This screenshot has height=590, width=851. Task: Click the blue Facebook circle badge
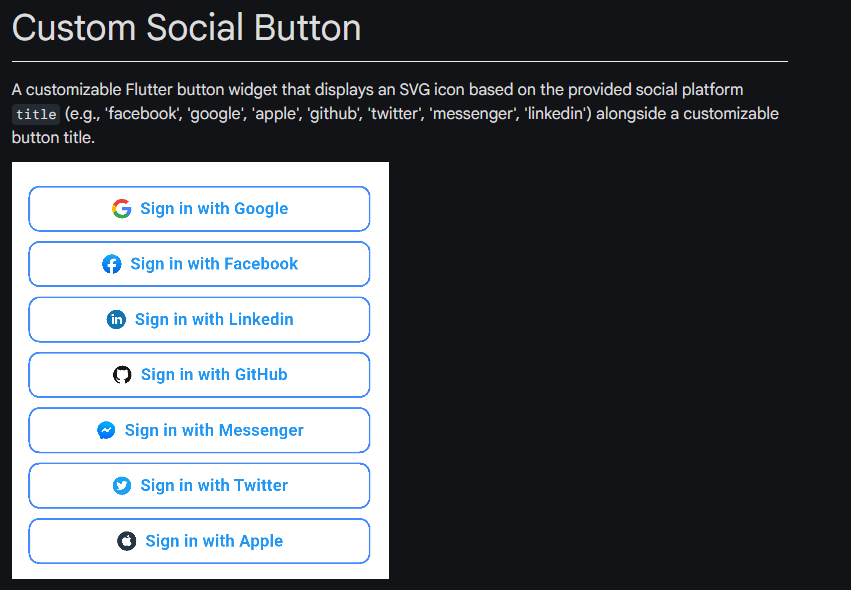[111, 264]
